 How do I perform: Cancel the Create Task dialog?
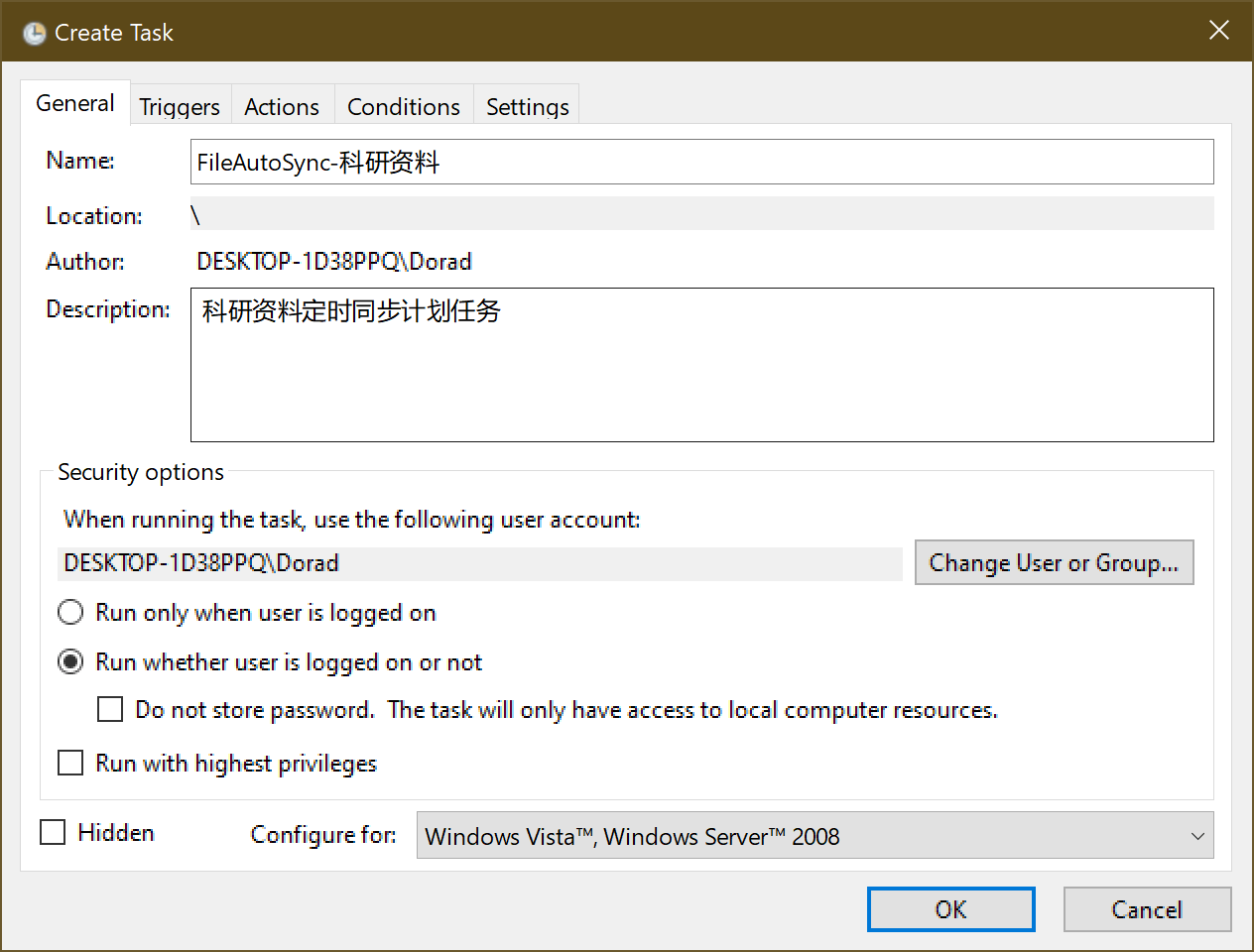pyautogui.click(x=1147, y=909)
